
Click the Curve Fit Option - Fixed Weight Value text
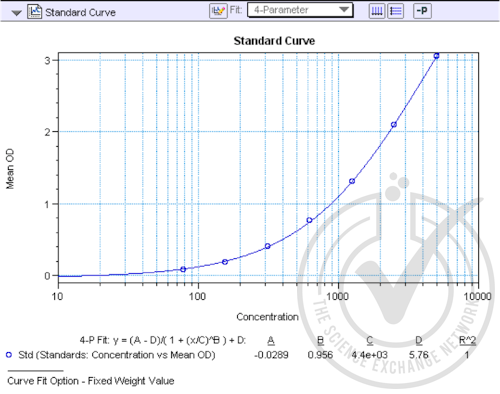[x=91, y=381]
